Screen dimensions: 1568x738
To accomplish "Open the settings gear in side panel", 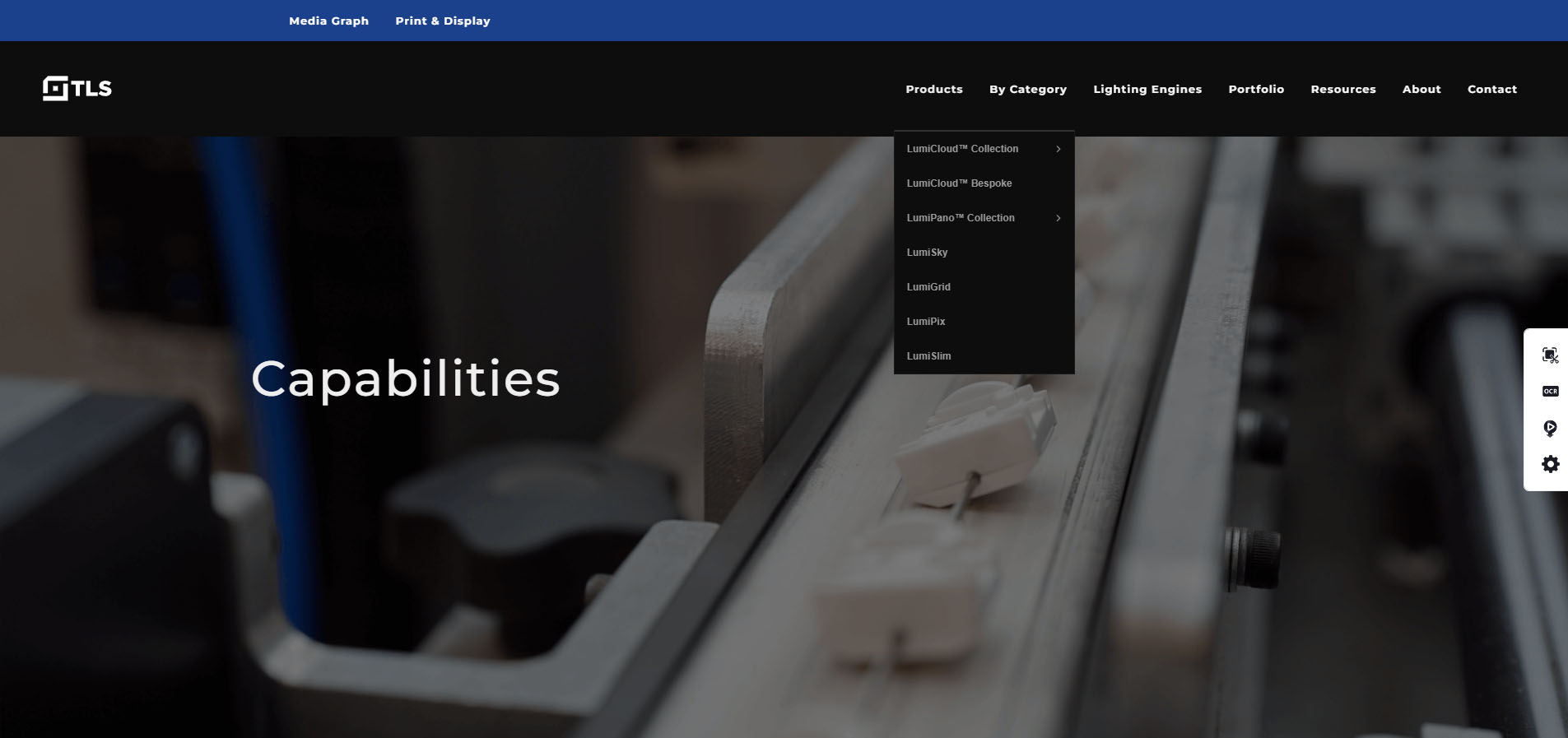I will tap(1550, 464).
